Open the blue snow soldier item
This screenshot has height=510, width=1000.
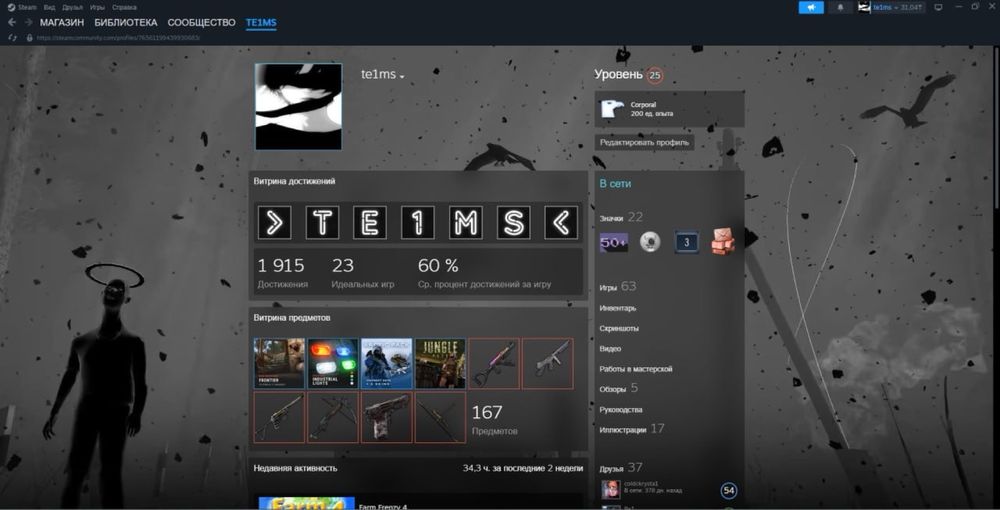click(386, 363)
